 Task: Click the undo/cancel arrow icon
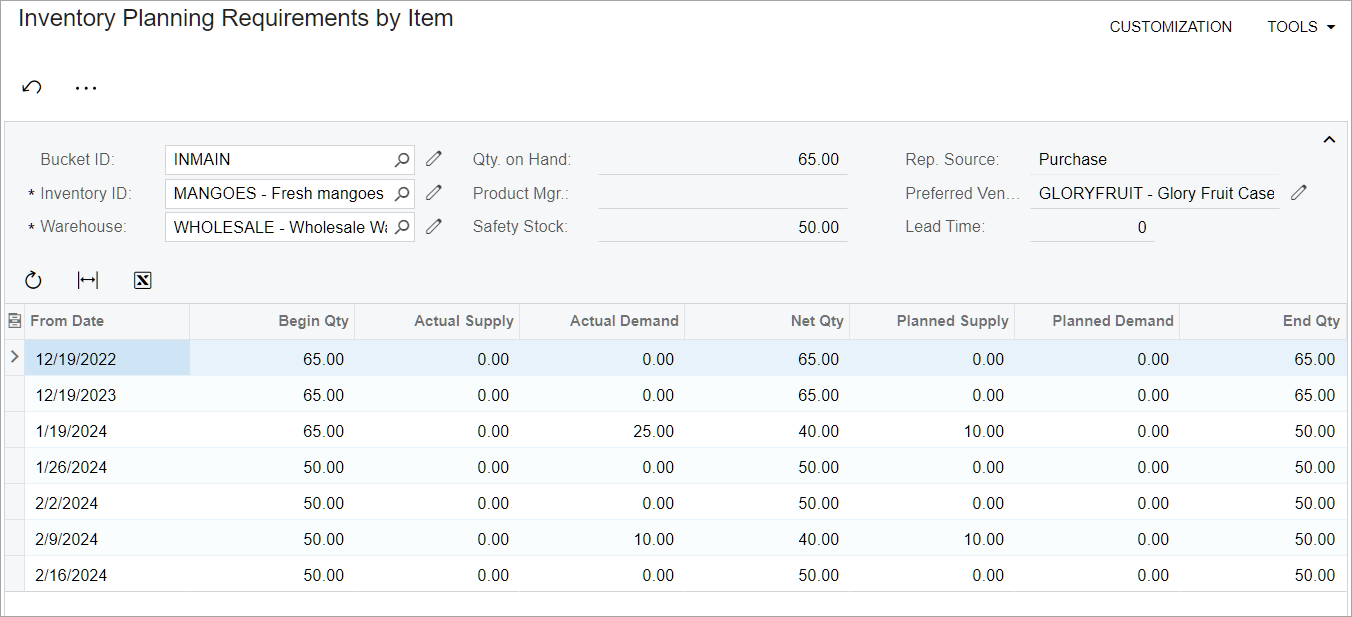[x=32, y=88]
